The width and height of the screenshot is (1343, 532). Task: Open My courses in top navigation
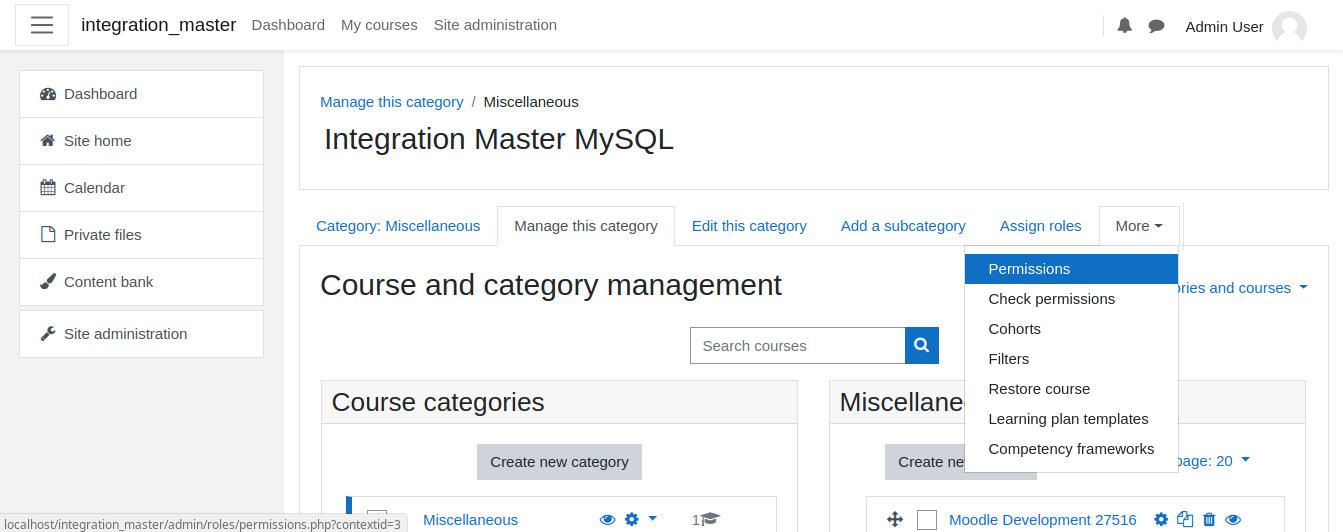(x=379, y=25)
